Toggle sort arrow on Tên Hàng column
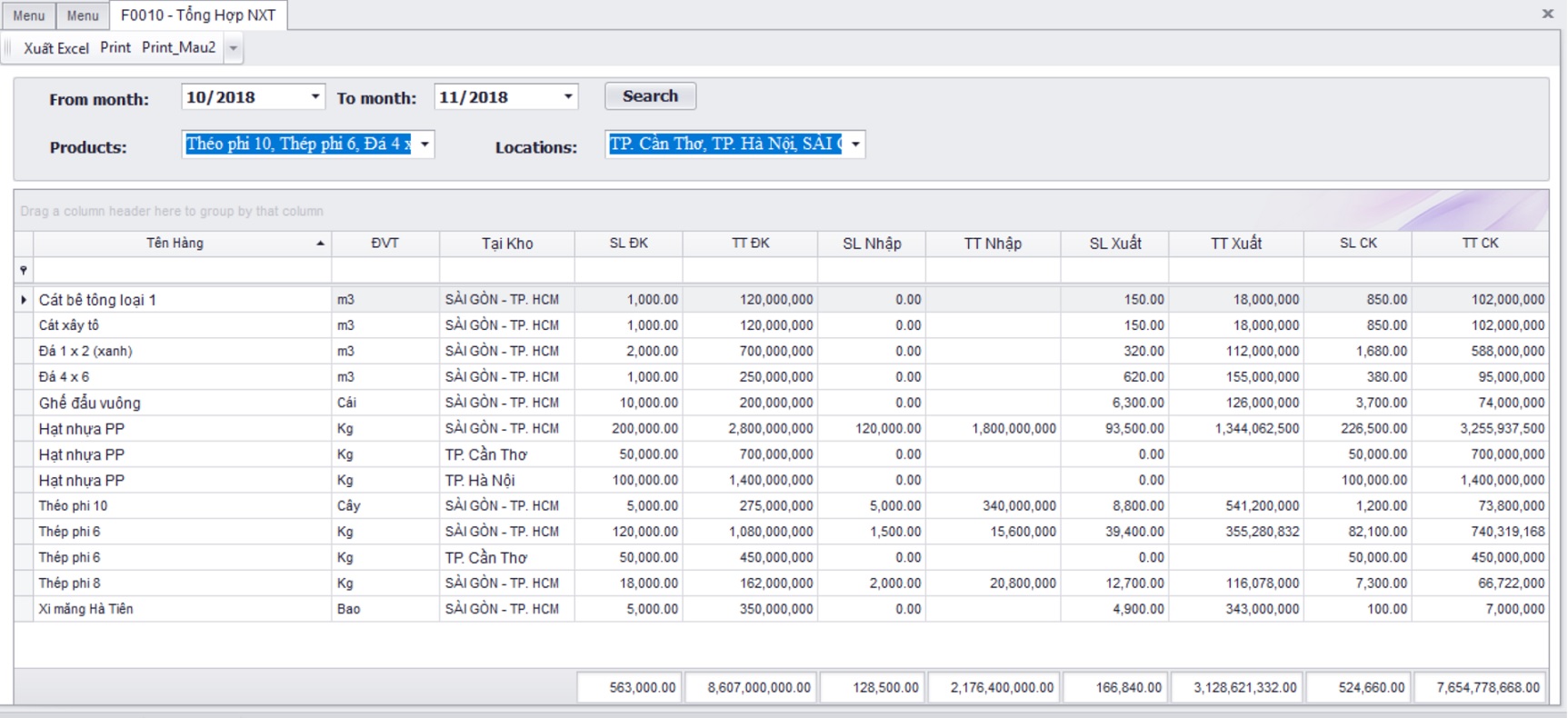Screen dimensions: 1568x718 click(320, 244)
